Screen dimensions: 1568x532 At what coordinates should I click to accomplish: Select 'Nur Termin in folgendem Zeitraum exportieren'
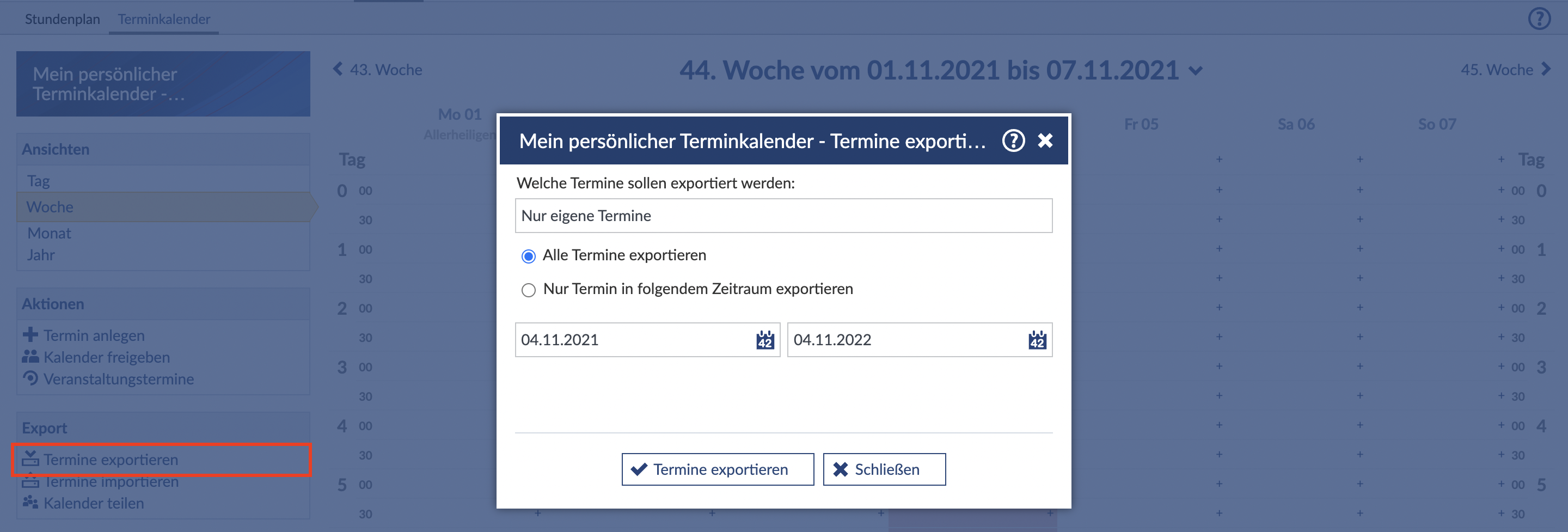528,290
